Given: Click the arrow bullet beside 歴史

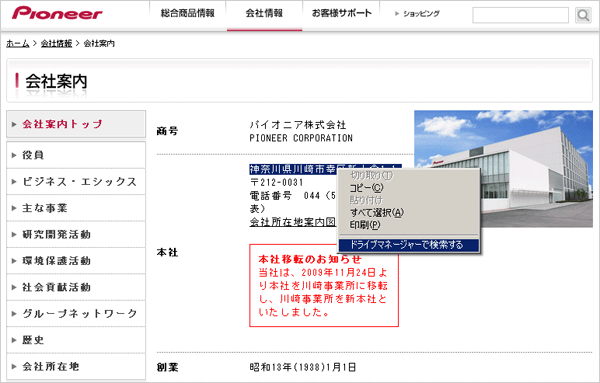Looking at the screenshot, I should 14,340.
